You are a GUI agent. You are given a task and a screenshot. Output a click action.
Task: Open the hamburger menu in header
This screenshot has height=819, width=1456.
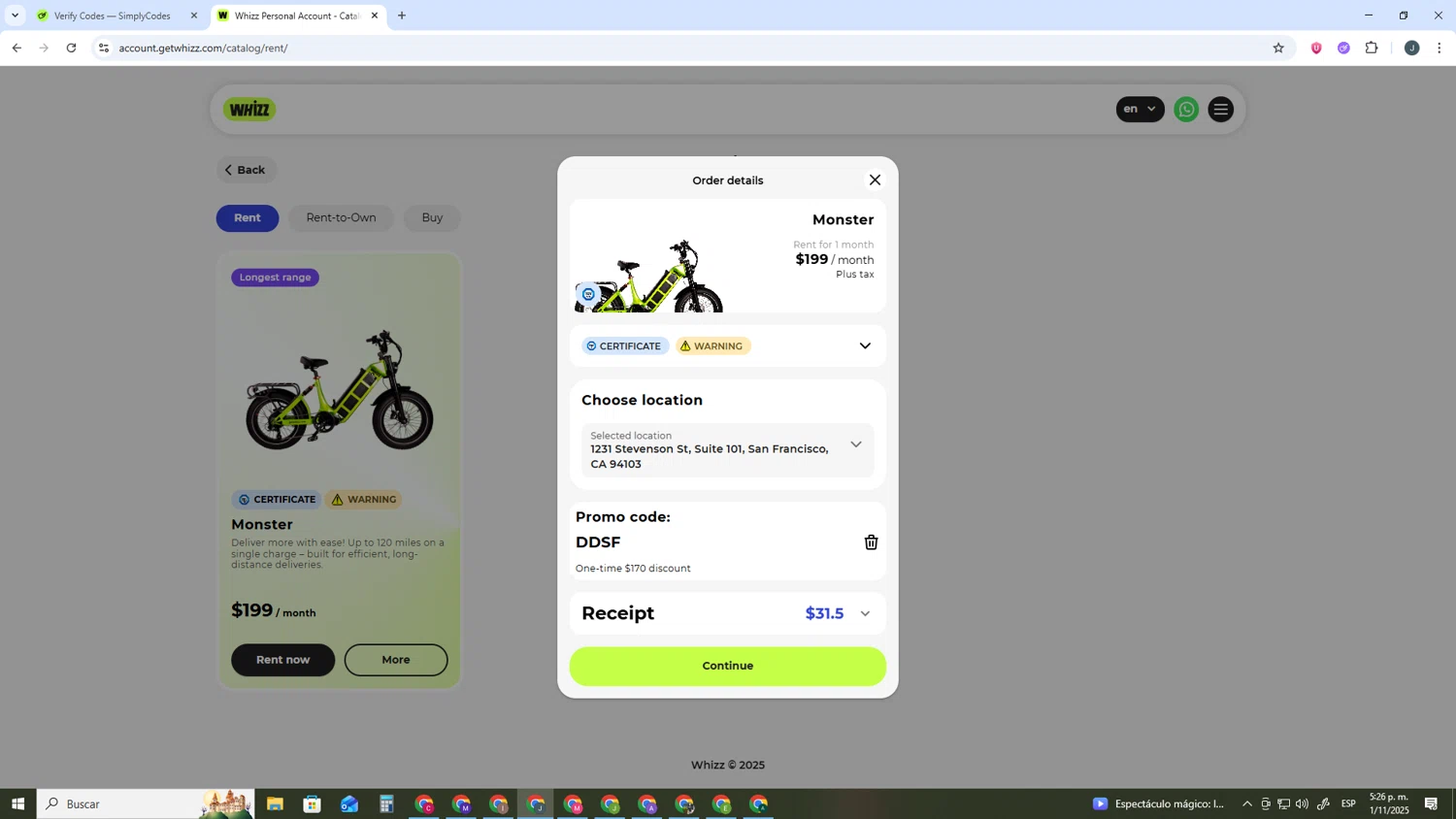[x=1221, y=110]
